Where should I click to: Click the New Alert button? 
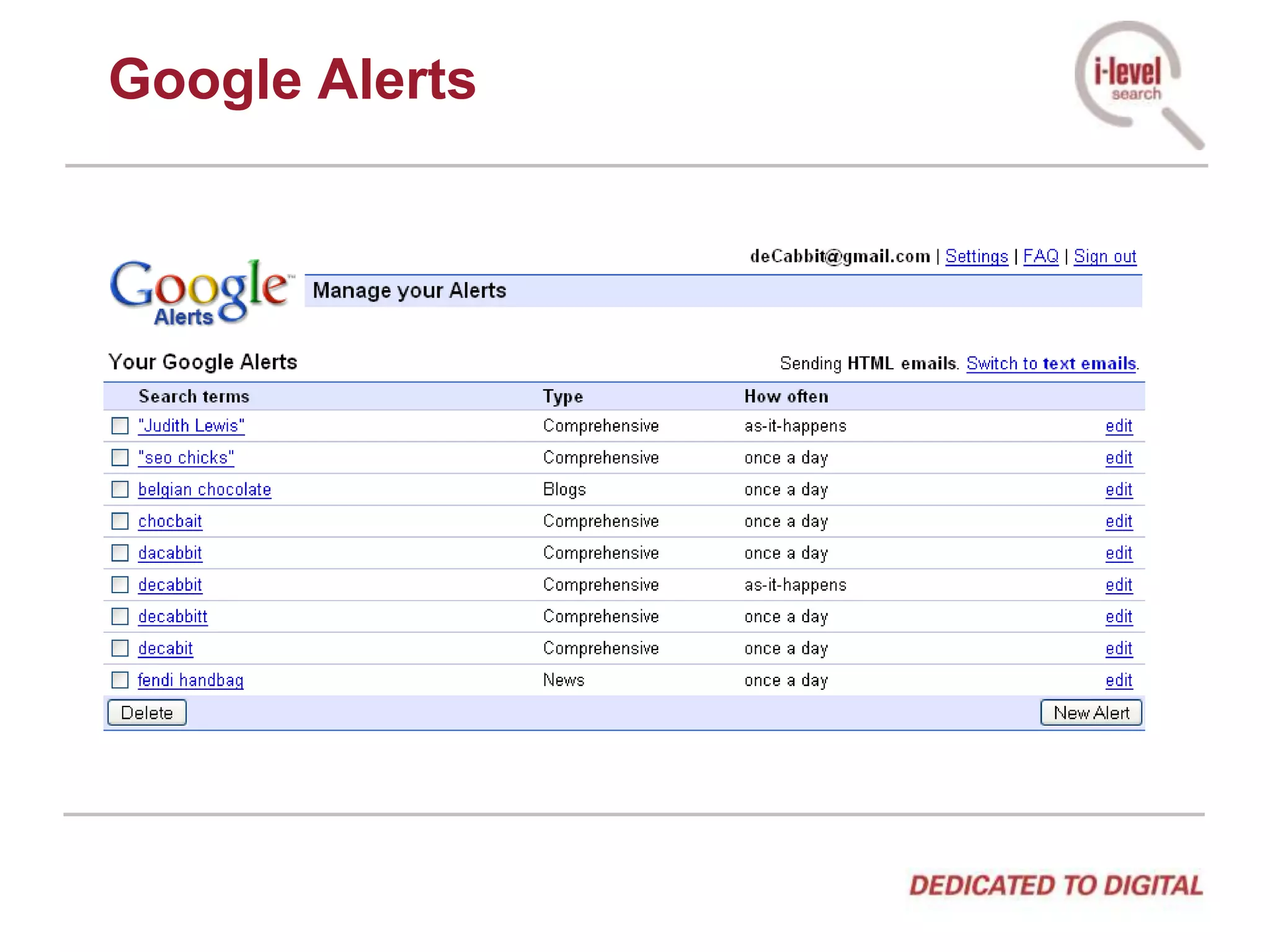1091,713
